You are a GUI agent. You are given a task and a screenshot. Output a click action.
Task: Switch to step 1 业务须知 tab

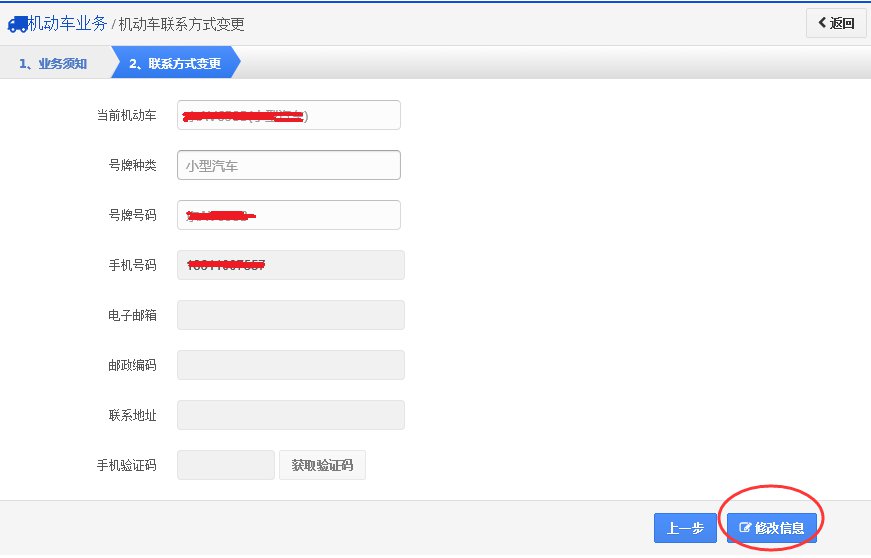coord(53,63)
